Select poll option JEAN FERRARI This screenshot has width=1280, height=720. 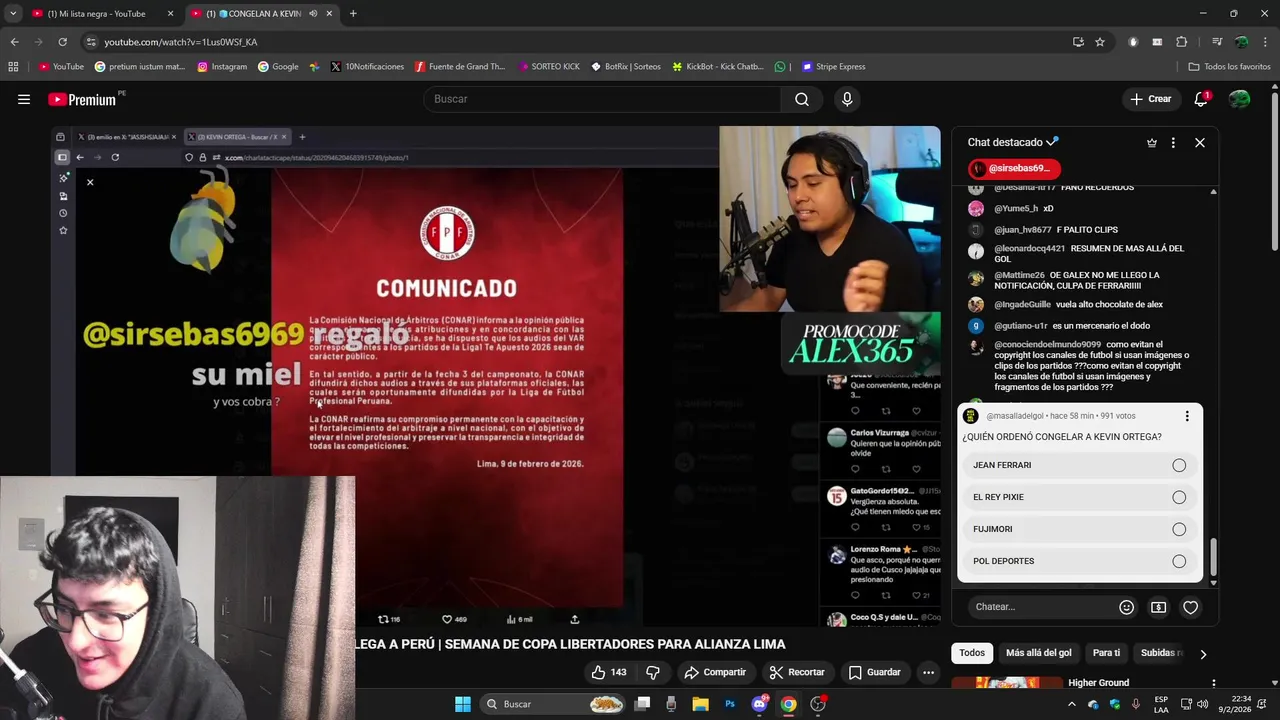pos(1079,465)
